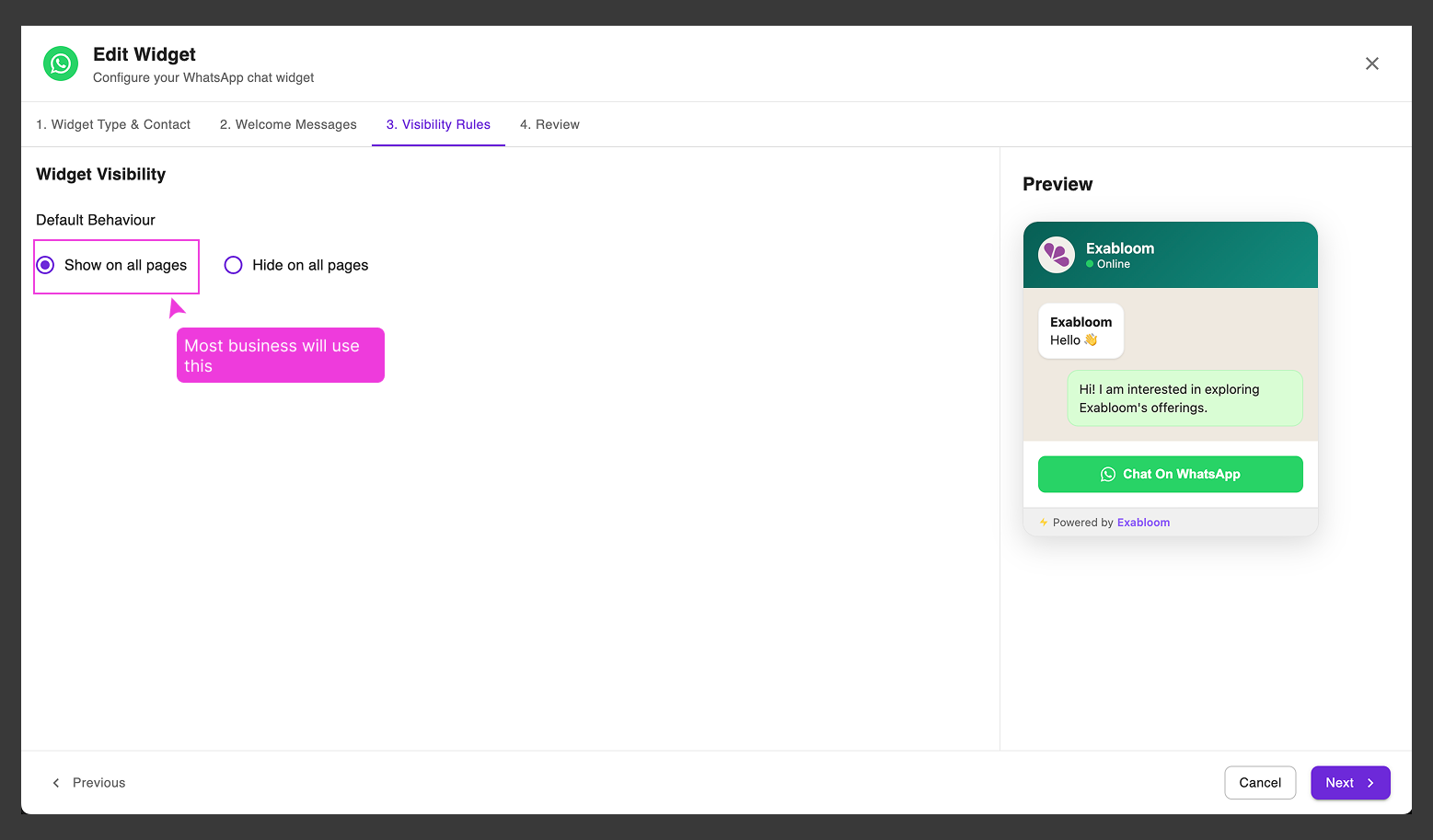
Task: Click the Exabloom flower avatar in the preview header
Action: 1056,255
